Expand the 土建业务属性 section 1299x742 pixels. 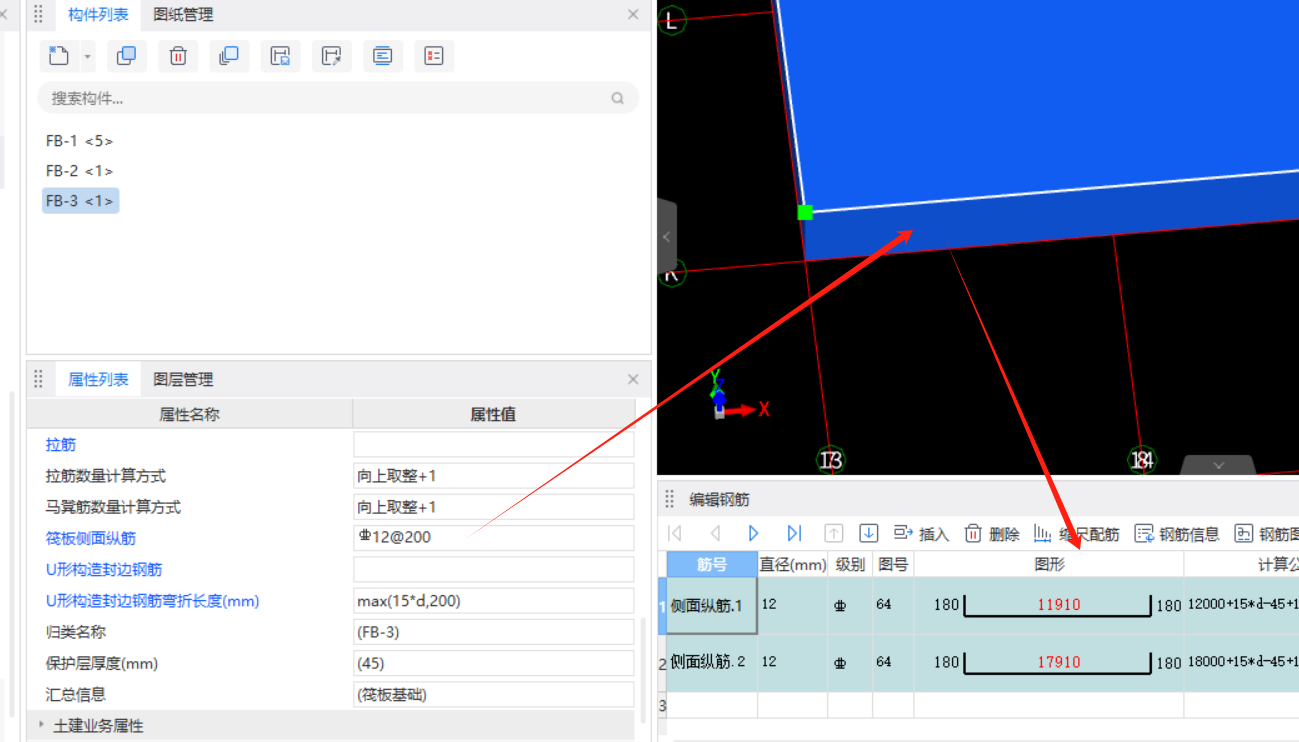click(x=42, y=725)
